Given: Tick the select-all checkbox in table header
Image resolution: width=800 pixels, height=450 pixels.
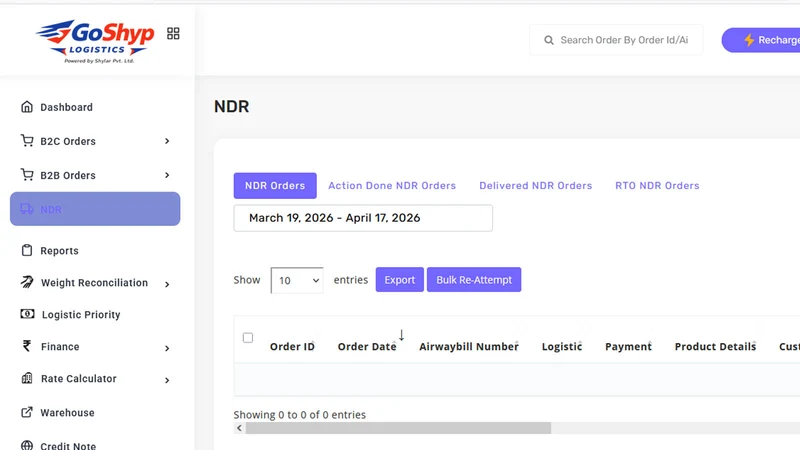Looking at the screenshot, I should (248, 338).
